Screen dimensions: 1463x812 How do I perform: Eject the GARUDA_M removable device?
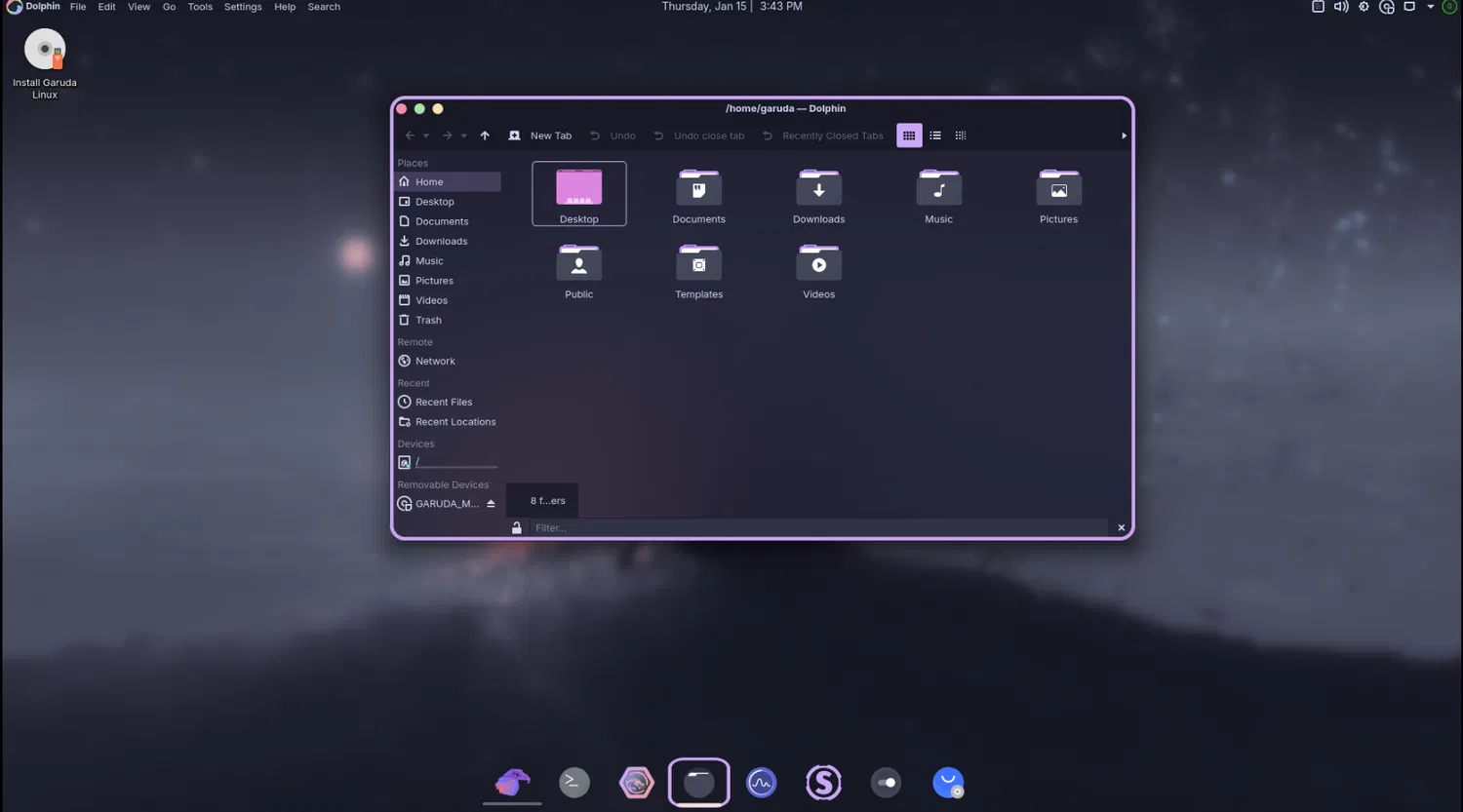(491, 504)
